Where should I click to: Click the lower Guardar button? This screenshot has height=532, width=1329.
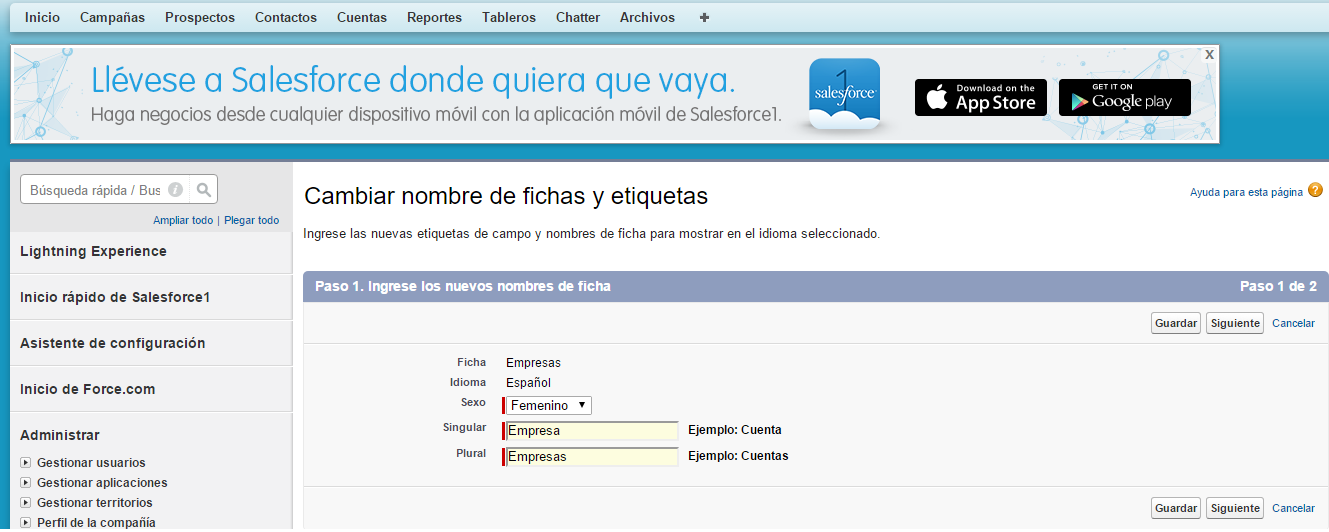tap(1176, 508)
